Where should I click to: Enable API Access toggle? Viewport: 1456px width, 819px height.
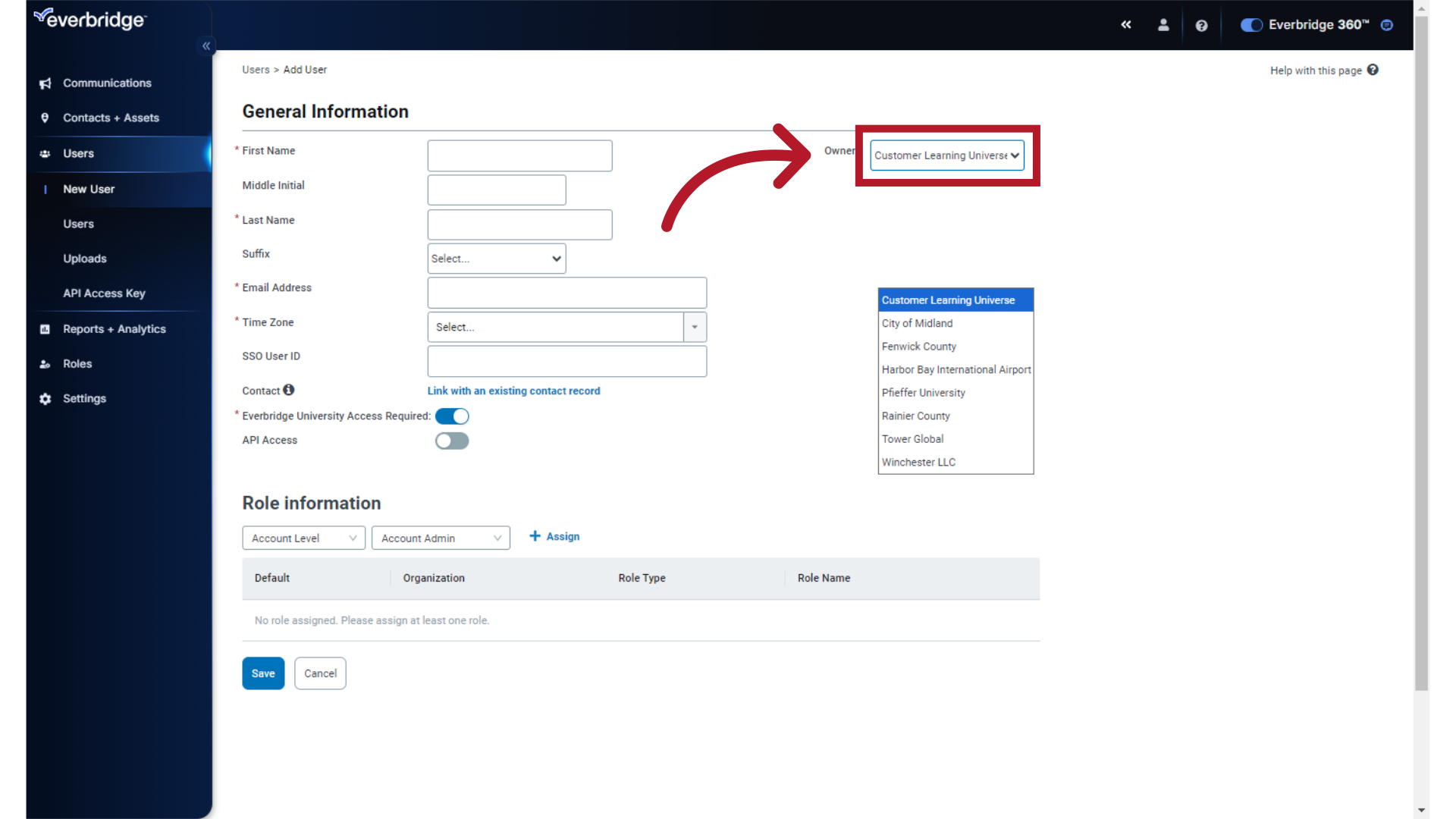pos(452,440)
